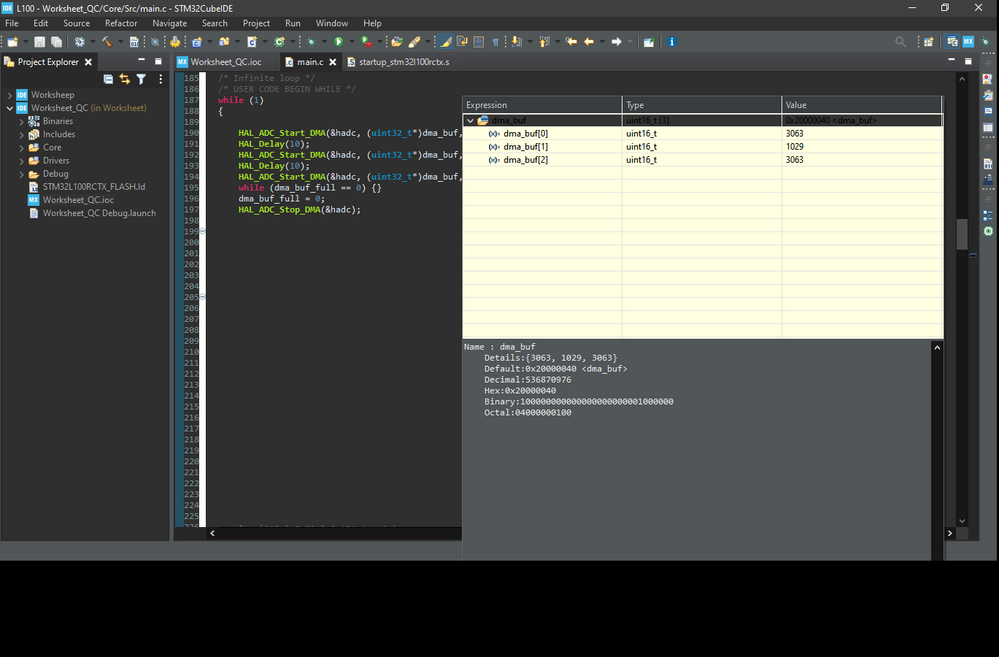Click the Save icon in the toolbar
This screenshot has height=657, width=999.
[x=40, y=42]
